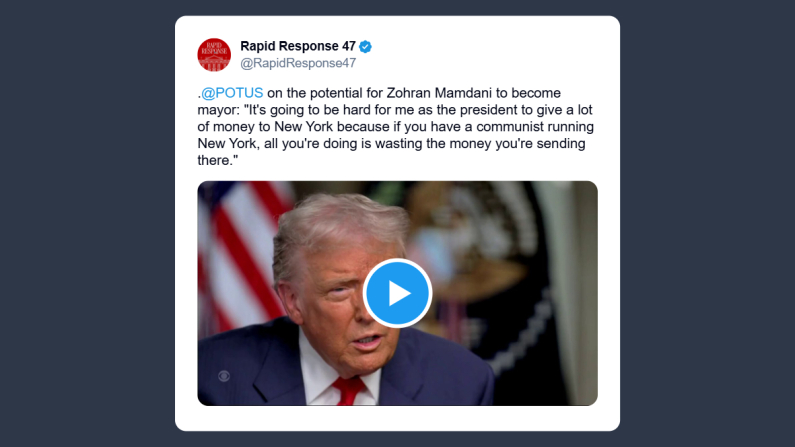Click the red tie in the video frame
The width and height of the screenshot is (795, 447).
(x=348, y=390)
